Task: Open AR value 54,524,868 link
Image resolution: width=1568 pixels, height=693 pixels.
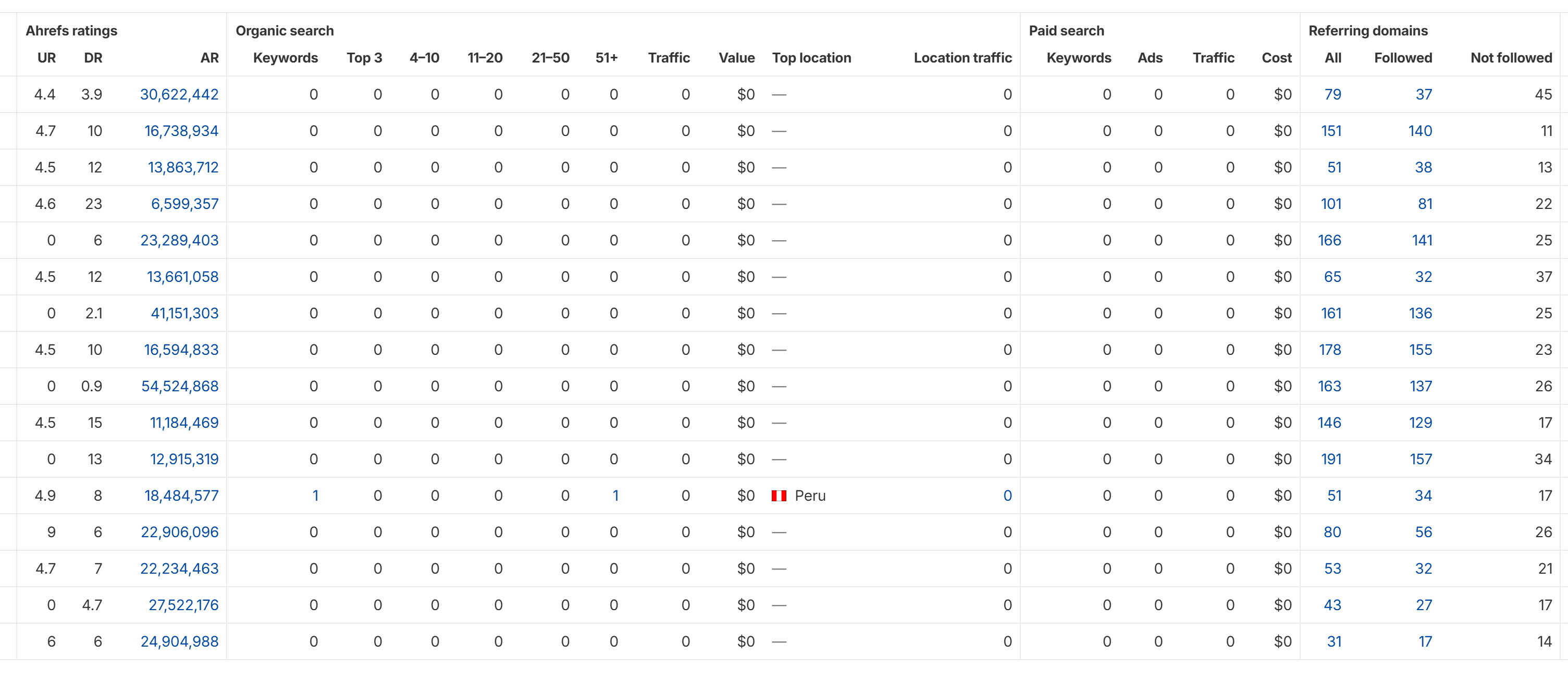Action: (x=180, y=386)
